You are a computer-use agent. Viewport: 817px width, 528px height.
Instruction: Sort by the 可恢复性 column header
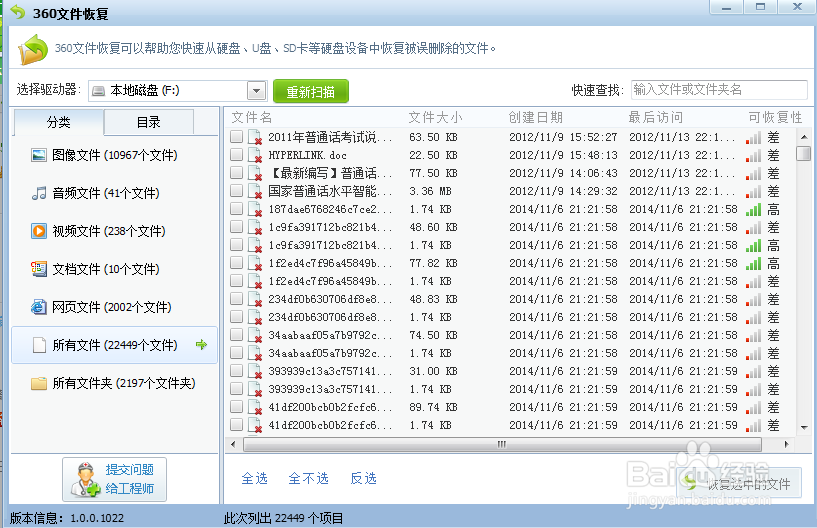pos(775,117)
